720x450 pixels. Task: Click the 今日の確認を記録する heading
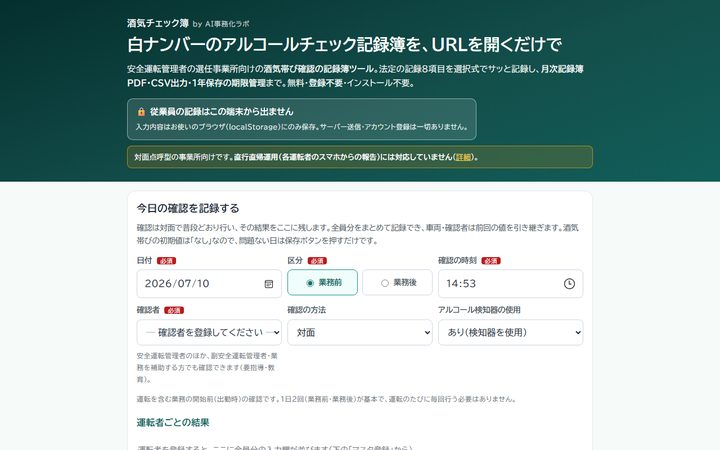tap(188, 208)
